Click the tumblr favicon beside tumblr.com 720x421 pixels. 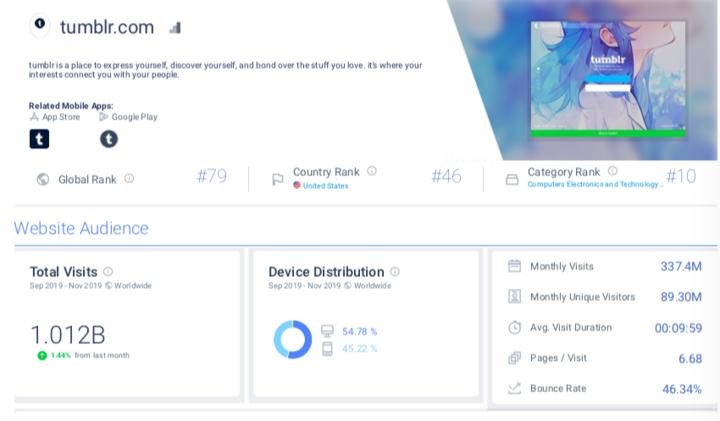[40, 23]
